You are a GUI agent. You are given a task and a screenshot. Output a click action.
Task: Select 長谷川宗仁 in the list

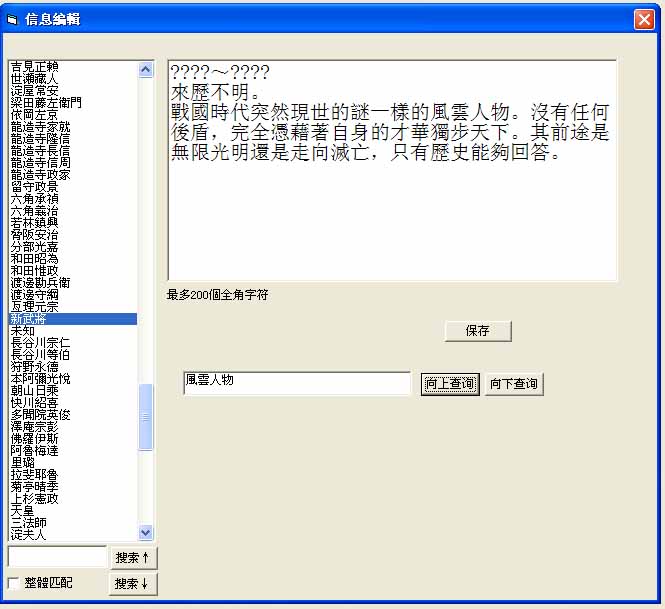[x=41, y=343]
